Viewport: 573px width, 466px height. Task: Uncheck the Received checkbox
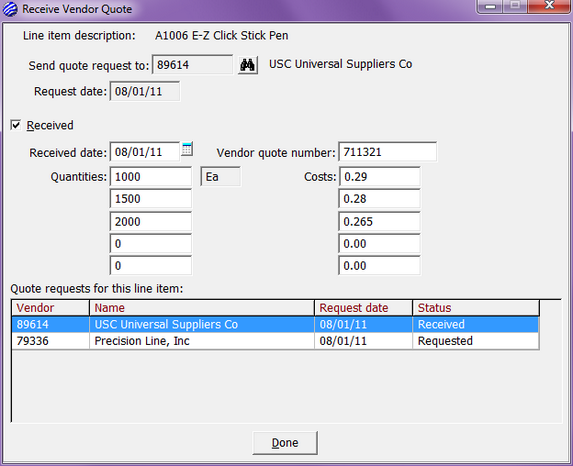coord(16,125)
